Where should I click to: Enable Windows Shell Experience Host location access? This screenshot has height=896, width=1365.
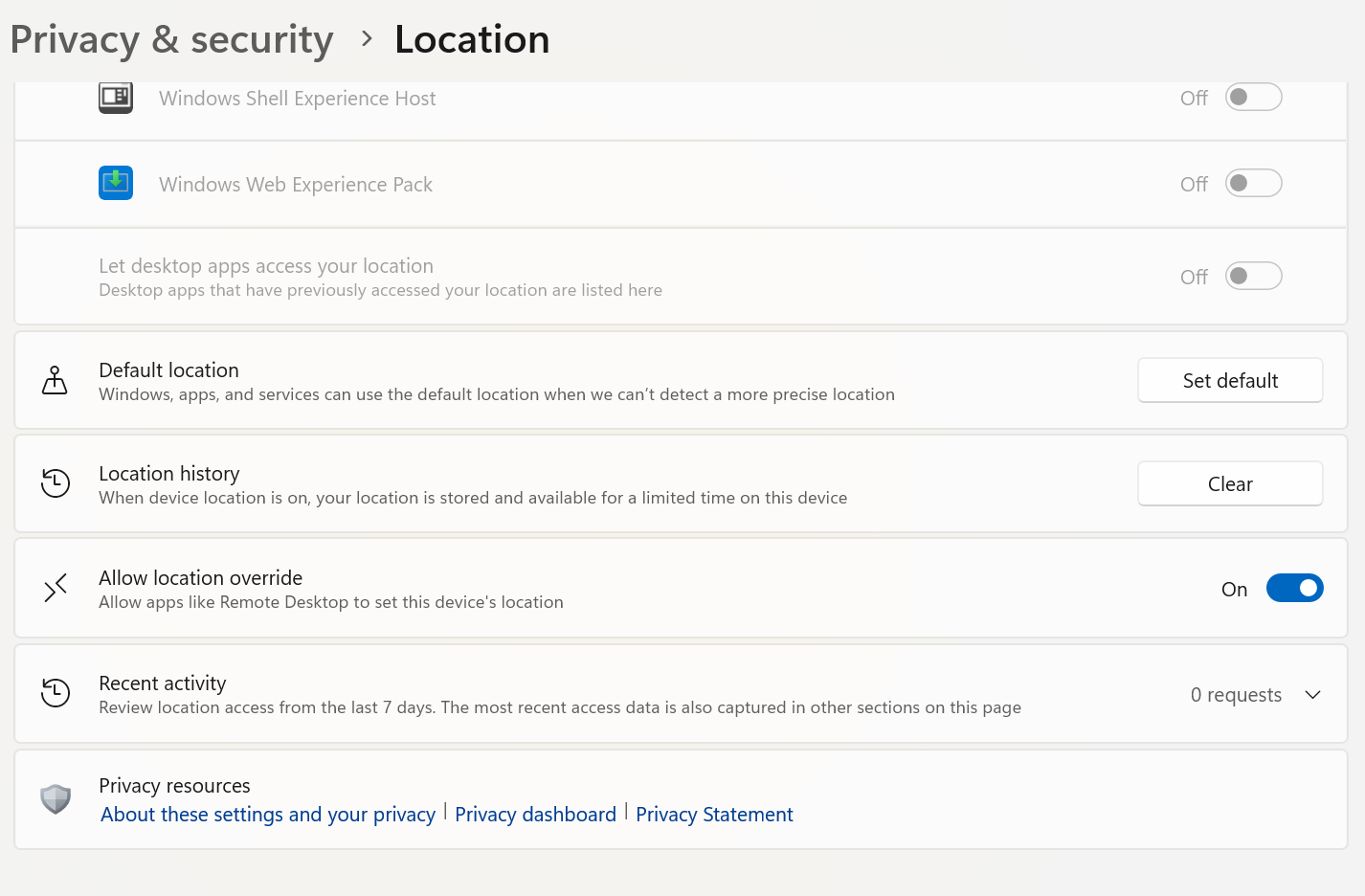pyautogui.click(x=1253, y=97)
